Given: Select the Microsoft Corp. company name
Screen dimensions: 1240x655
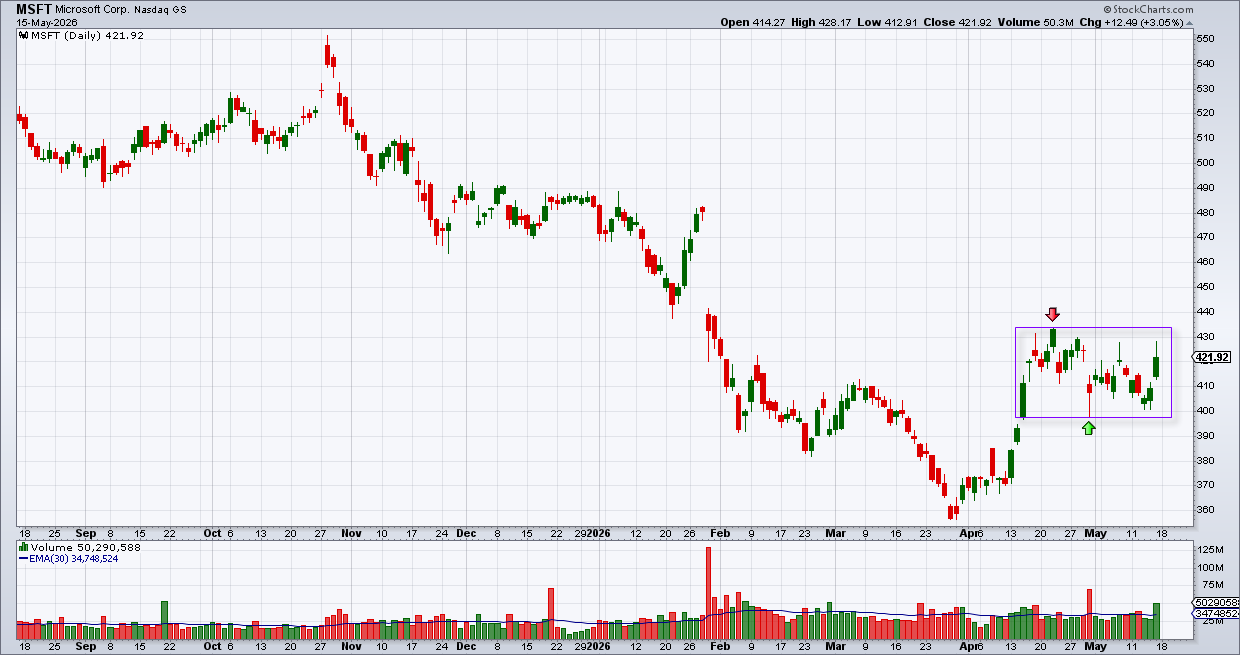Looking at the screenshot, I should pos(94,9).
